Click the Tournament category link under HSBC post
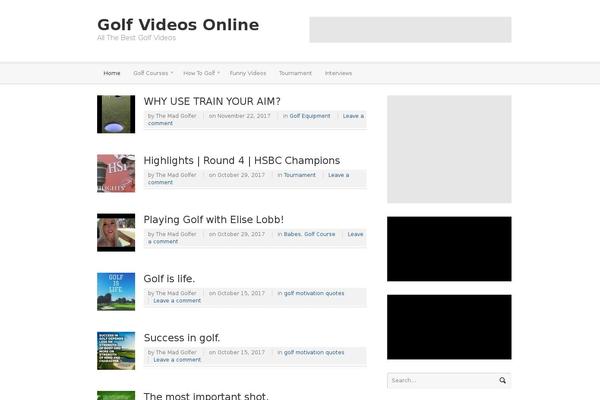600x400 pixels. coord(300,175)
